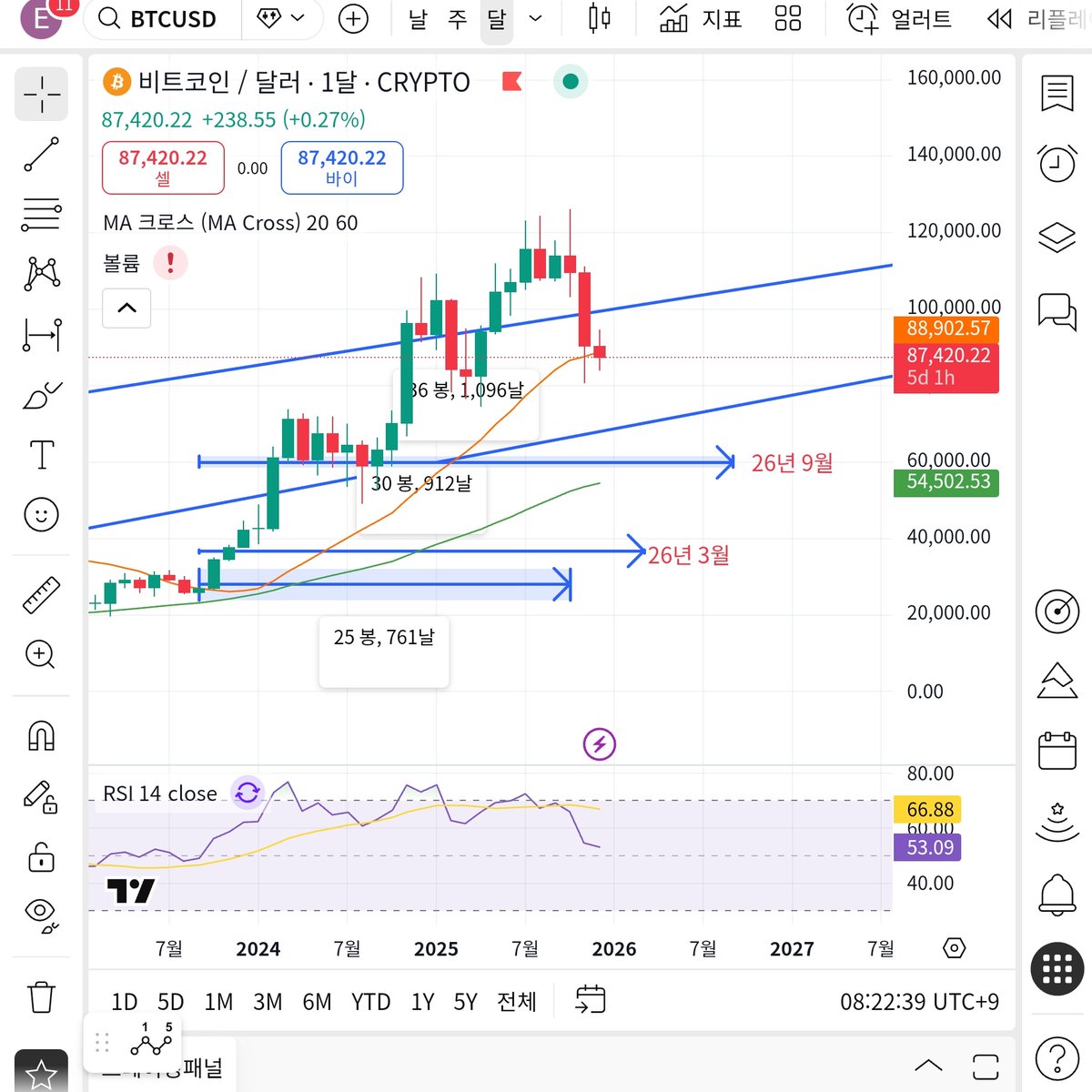Click the trash icon to remove drawings

[x=41, y=996]
